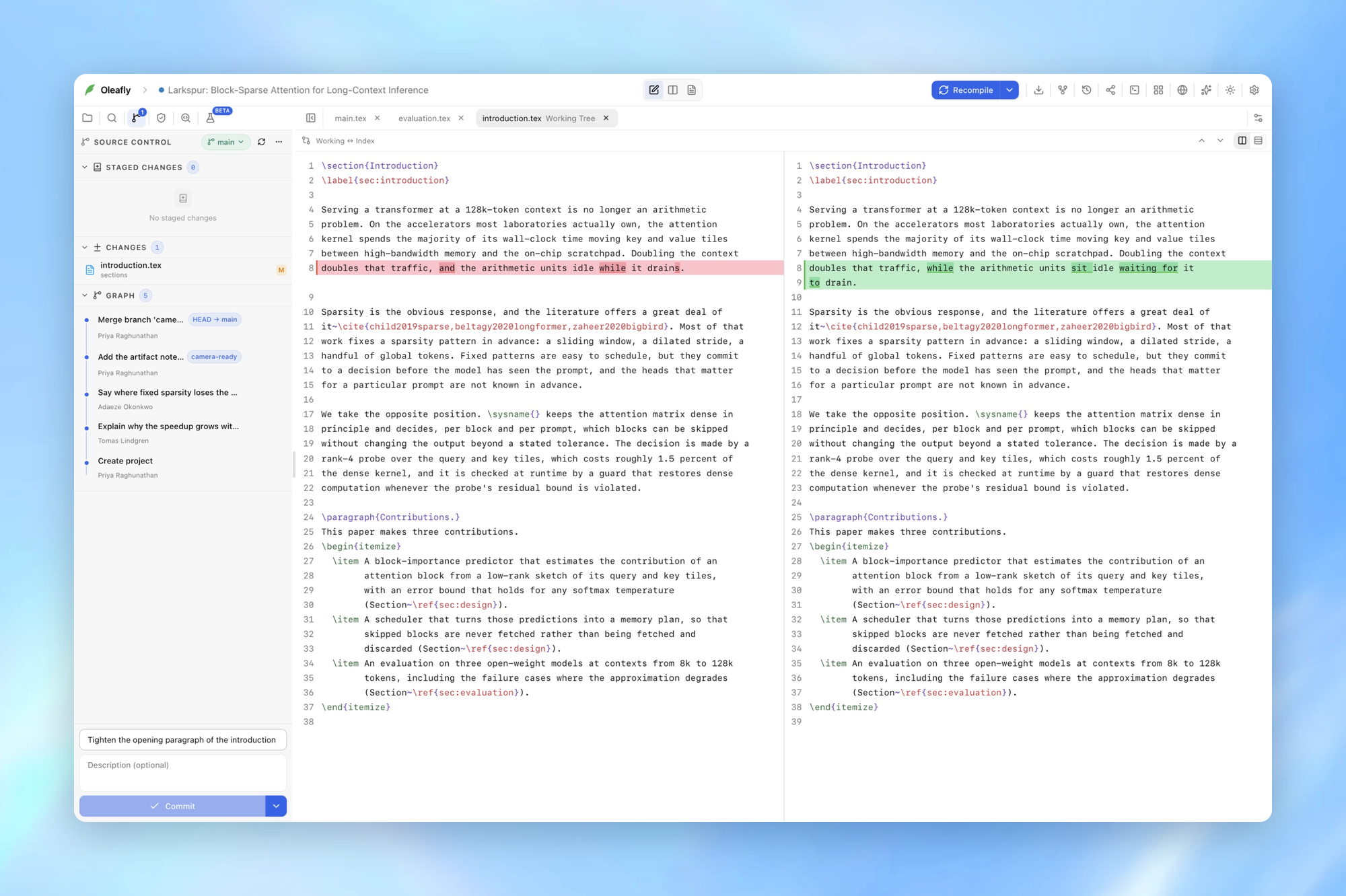Open source control more actions ellipsis

279,142
